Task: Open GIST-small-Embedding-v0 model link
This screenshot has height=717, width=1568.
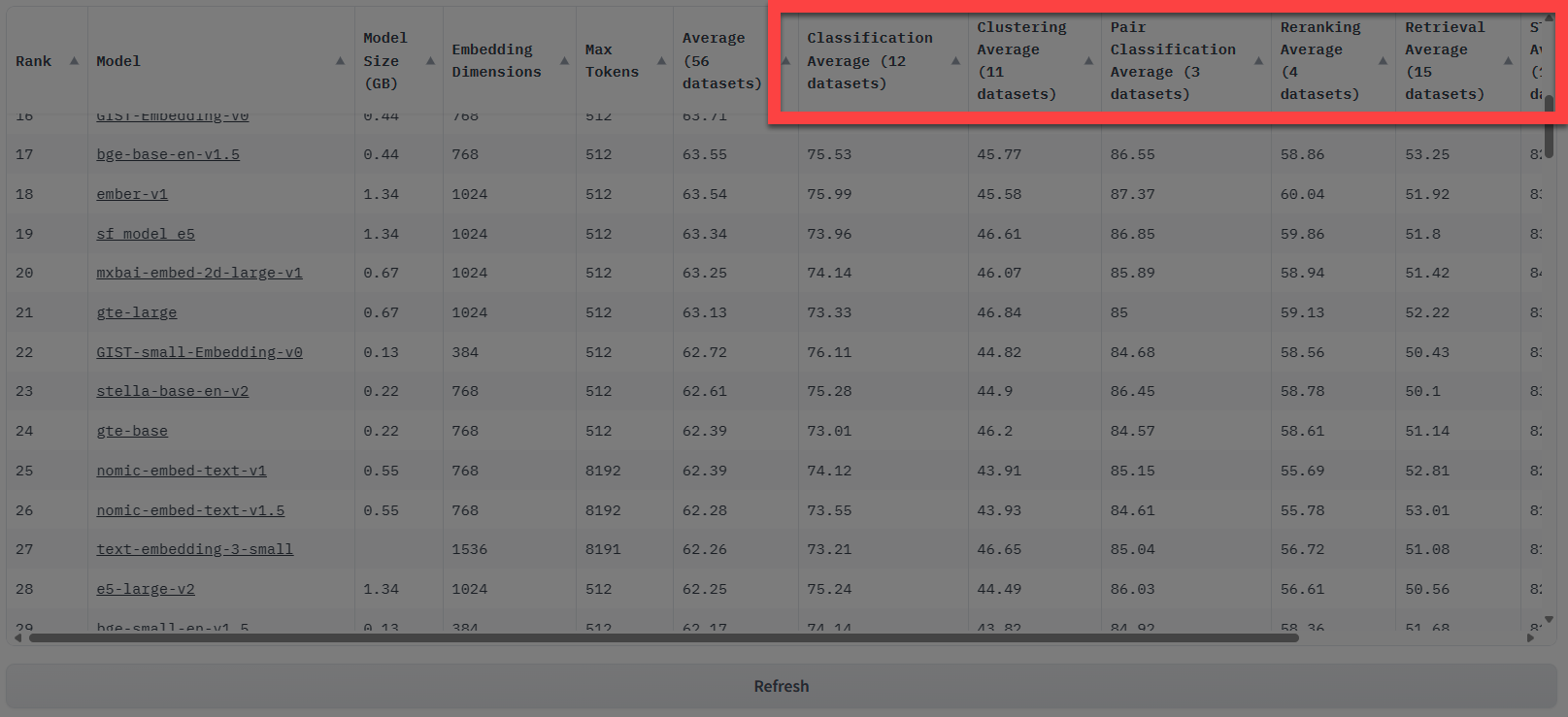Action: pos(199,352)
